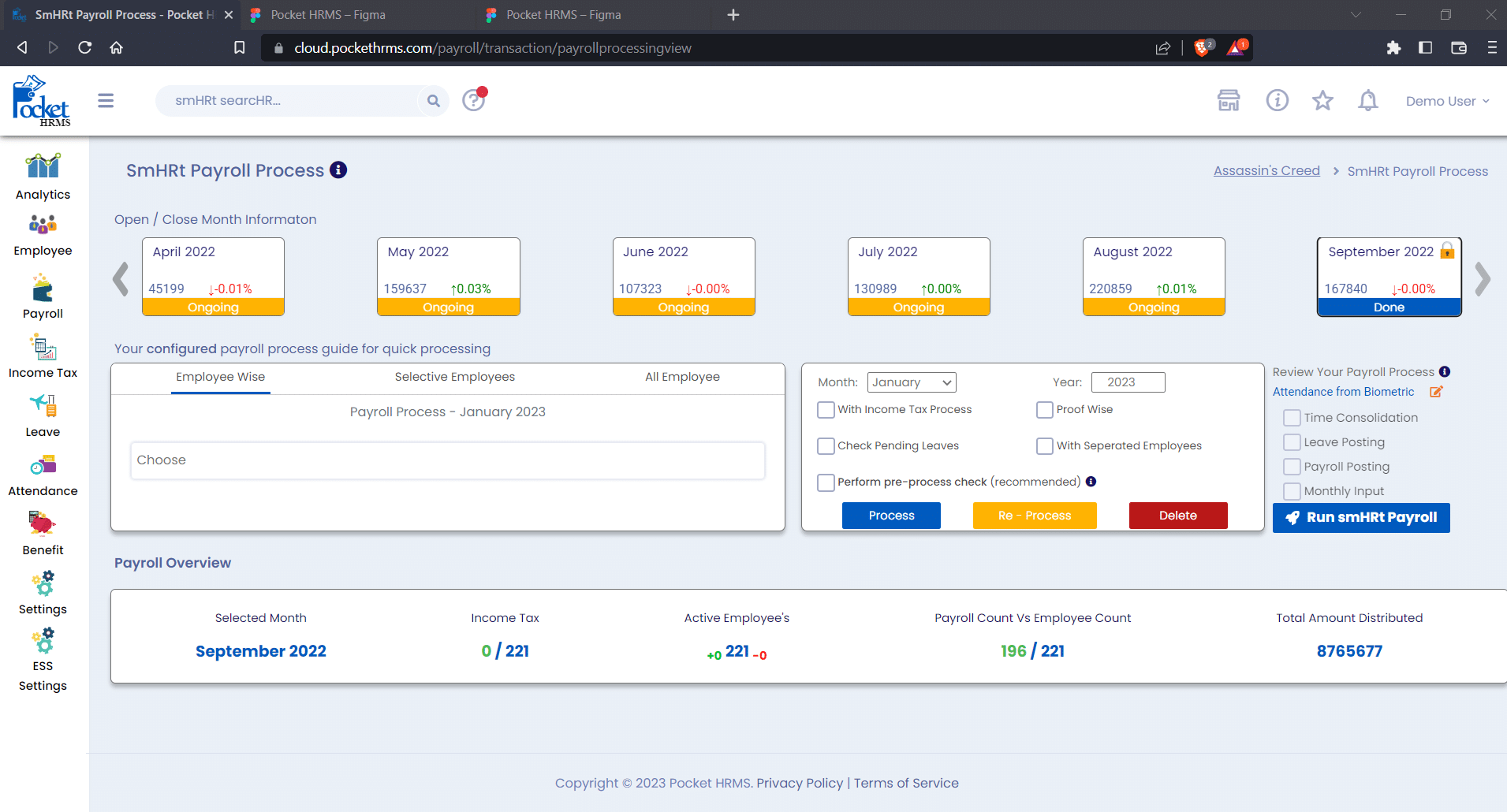Open the Analytics sidebar icon
The width and height of the screenshot is (1507, 812).
tap(43, 166)
